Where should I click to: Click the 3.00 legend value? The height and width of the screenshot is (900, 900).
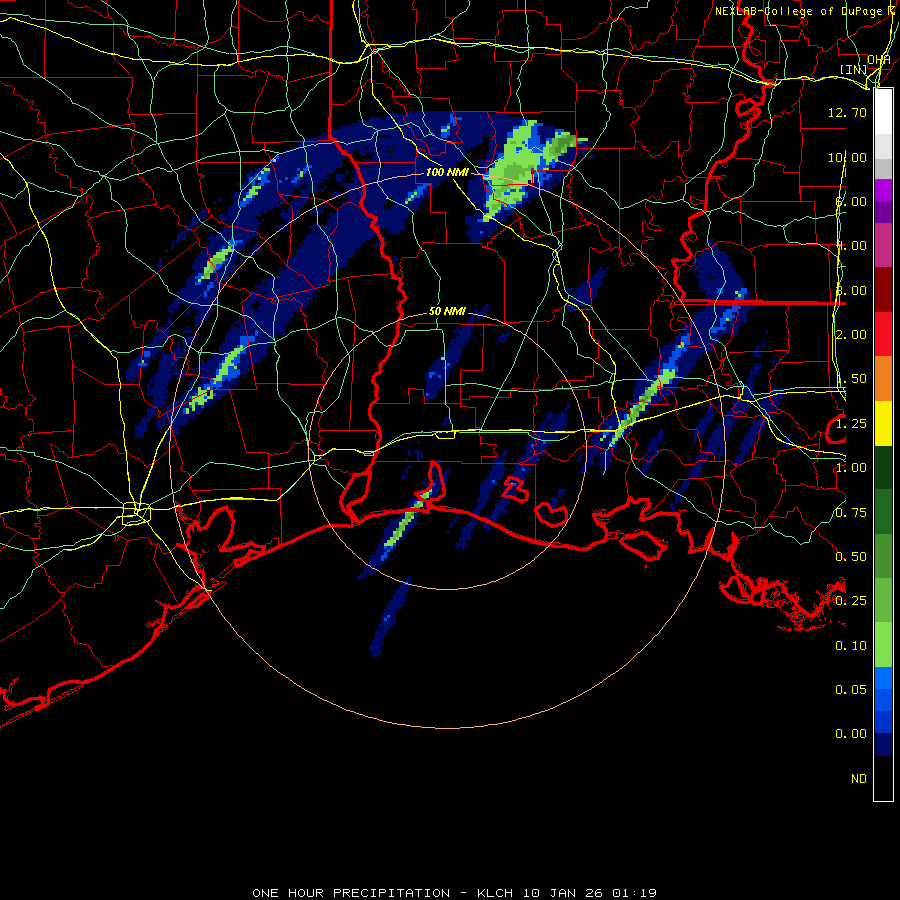851,290
